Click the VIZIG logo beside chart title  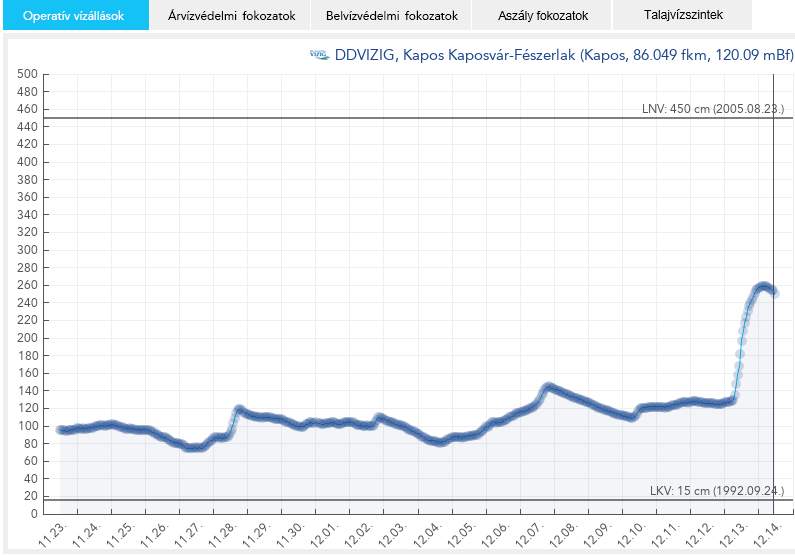pos(320,56)
